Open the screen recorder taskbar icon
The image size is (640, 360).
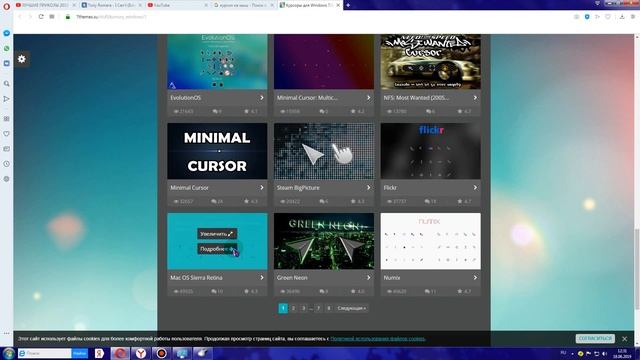pos(162,353)
